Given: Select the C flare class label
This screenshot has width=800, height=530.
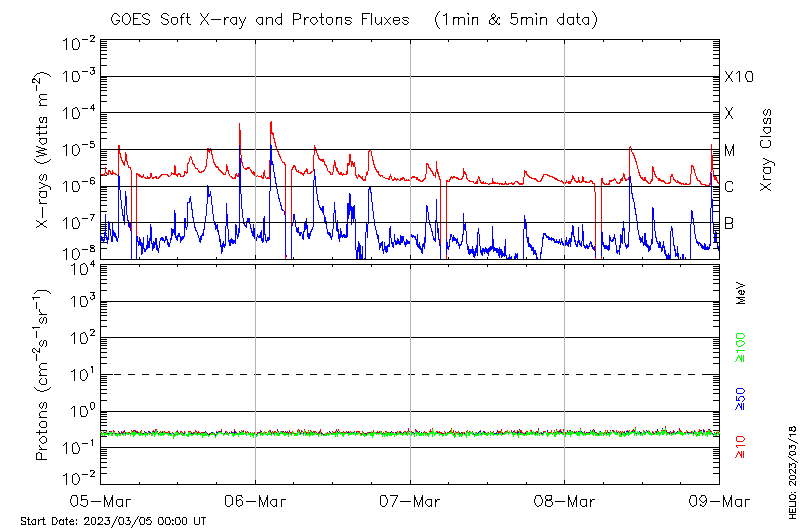Looking at the screenshot, I should point(729,187).
